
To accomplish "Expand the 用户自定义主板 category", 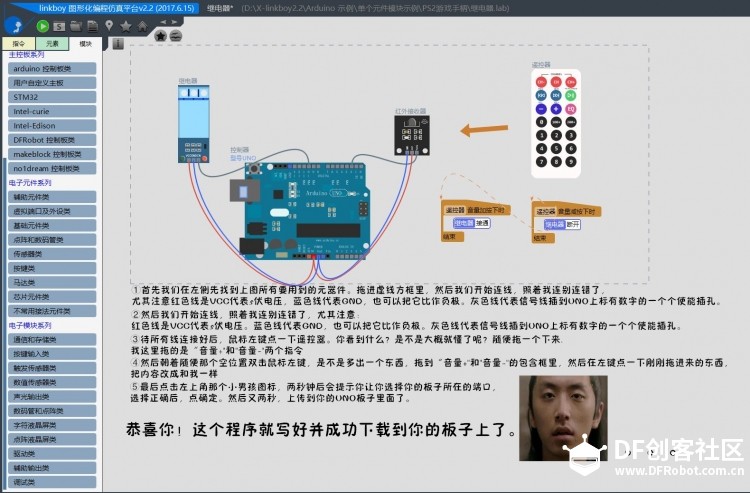I will pos(52,83).
